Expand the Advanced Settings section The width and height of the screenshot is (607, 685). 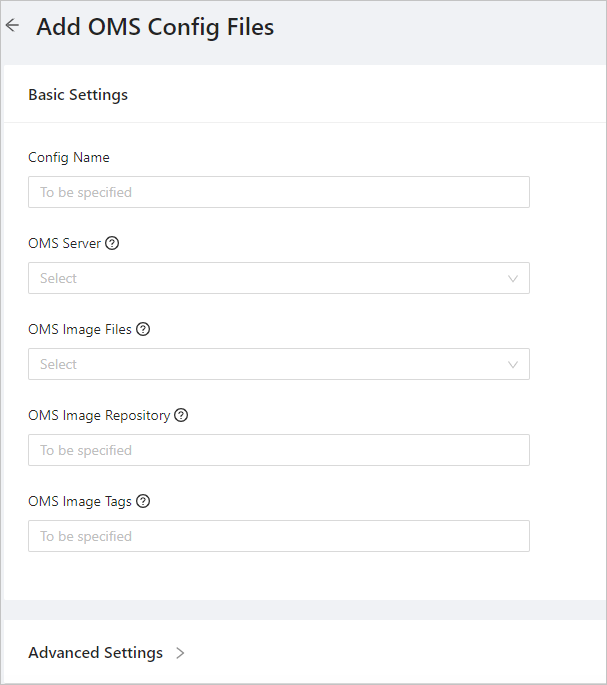[x=96, y=653]
